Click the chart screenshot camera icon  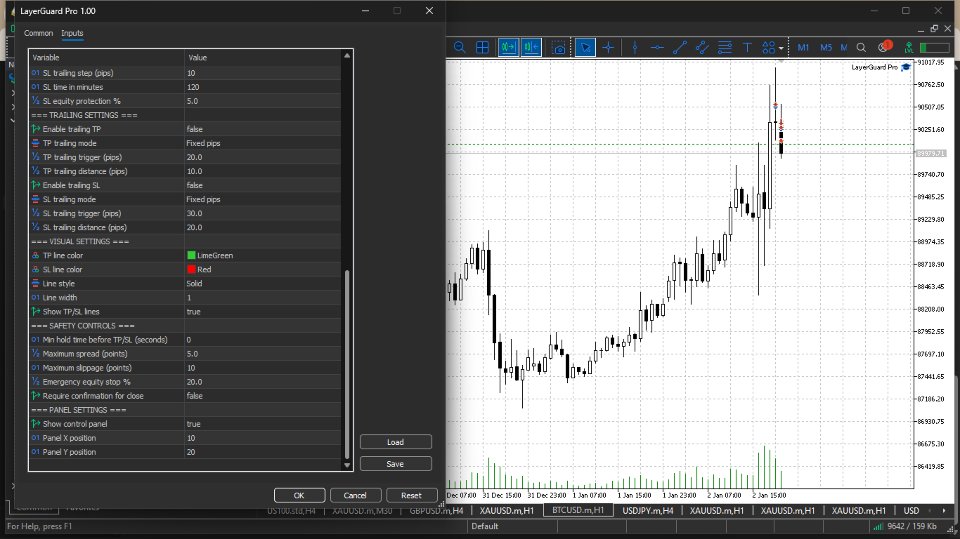pos(558,48)
